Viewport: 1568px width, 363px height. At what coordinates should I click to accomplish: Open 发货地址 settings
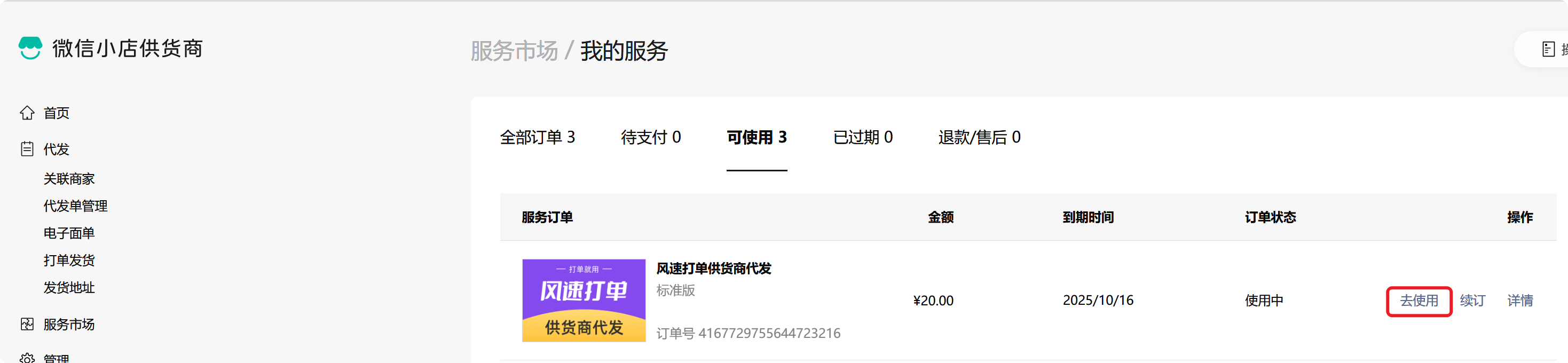pyautogui.click(x=69, y=288)
